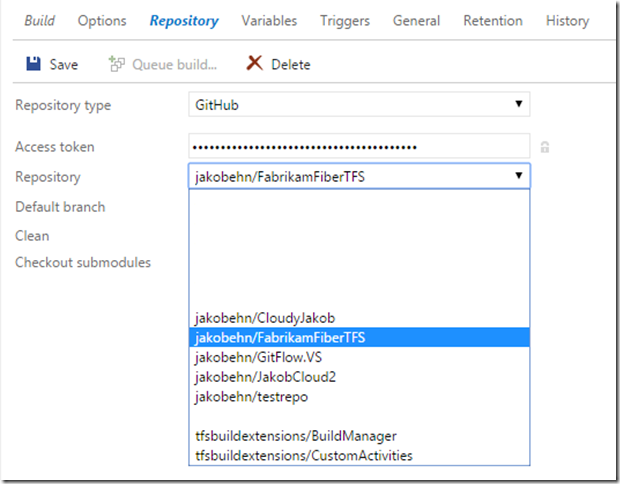The image size is (620, 484).
Task: Select jakobehn/JakobCloud2 repository
Action: [359, 377]
